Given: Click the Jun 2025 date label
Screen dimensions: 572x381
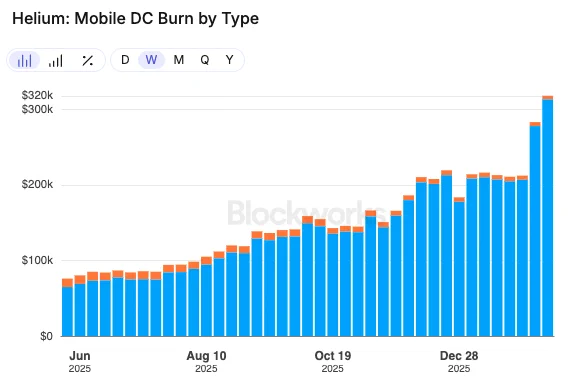Looking at the screenshot, I should coord(80,362).
